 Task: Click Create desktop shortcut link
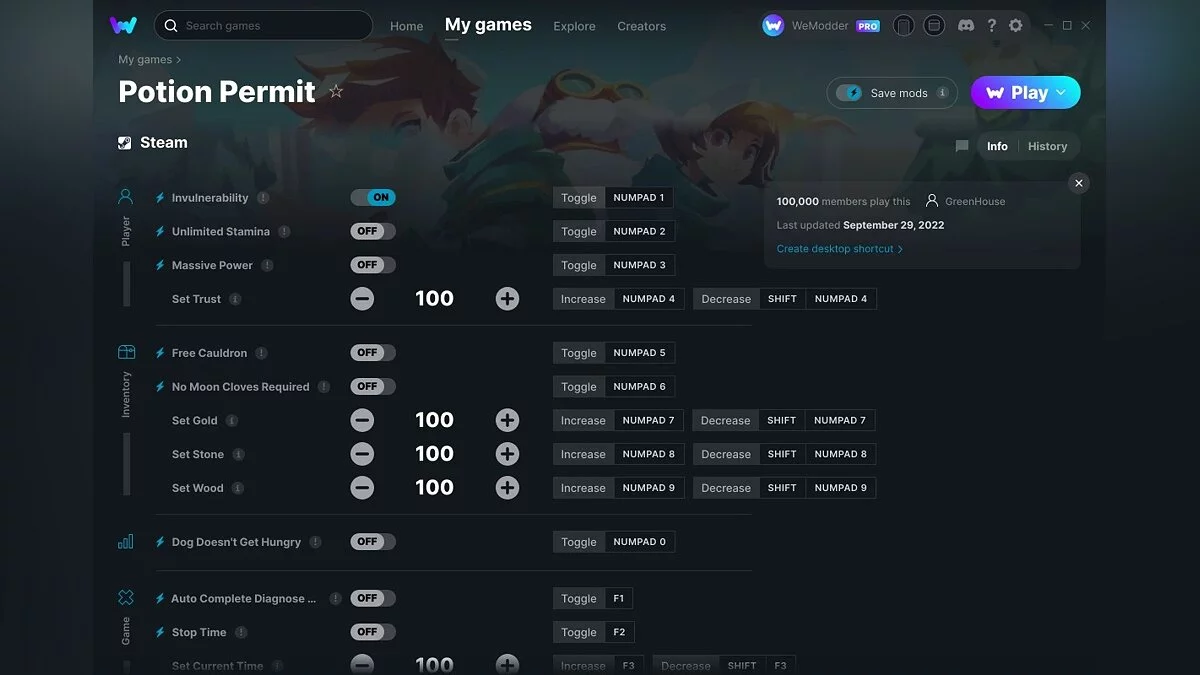point(840,249)
